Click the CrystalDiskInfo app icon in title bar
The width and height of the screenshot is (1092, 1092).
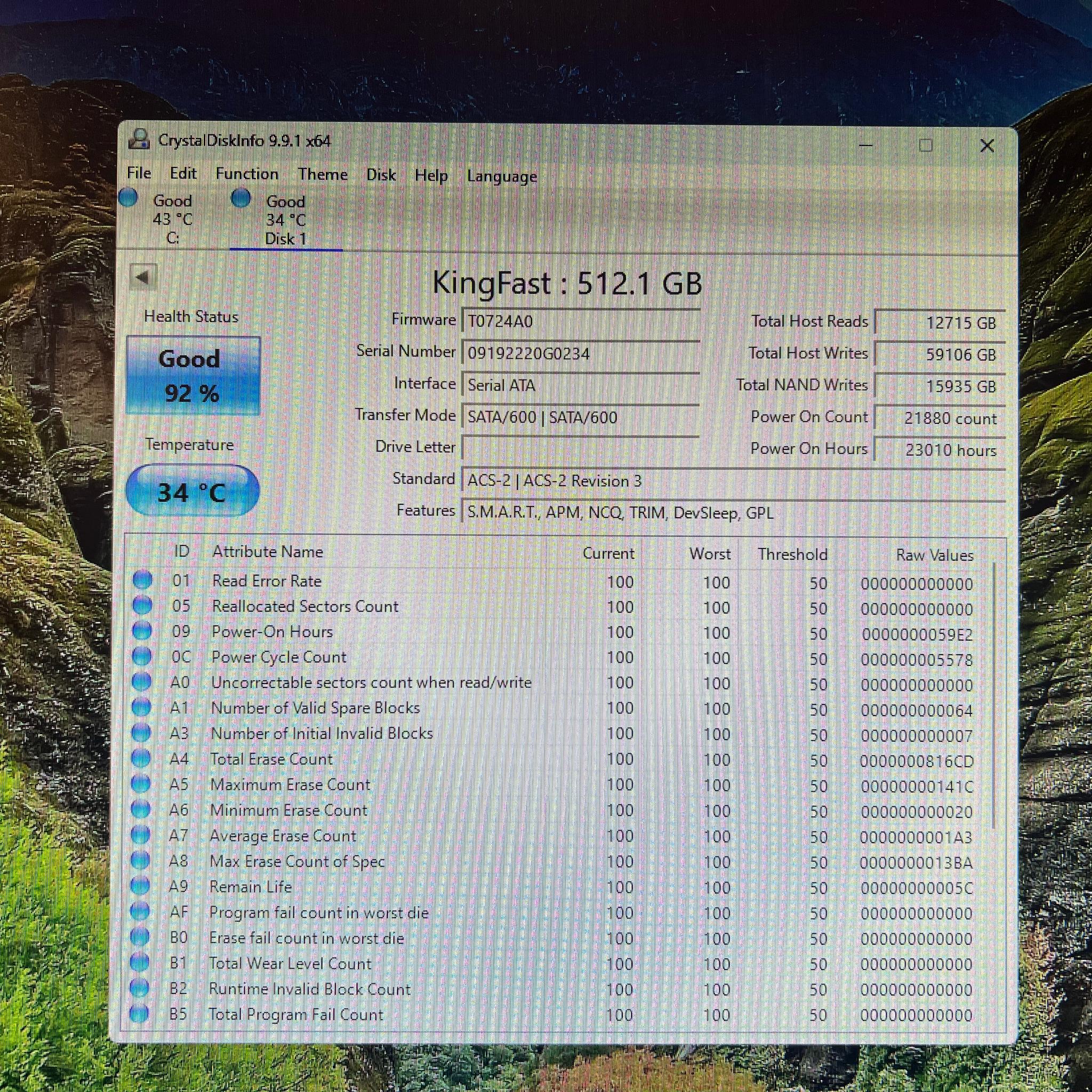coord(139,139)
